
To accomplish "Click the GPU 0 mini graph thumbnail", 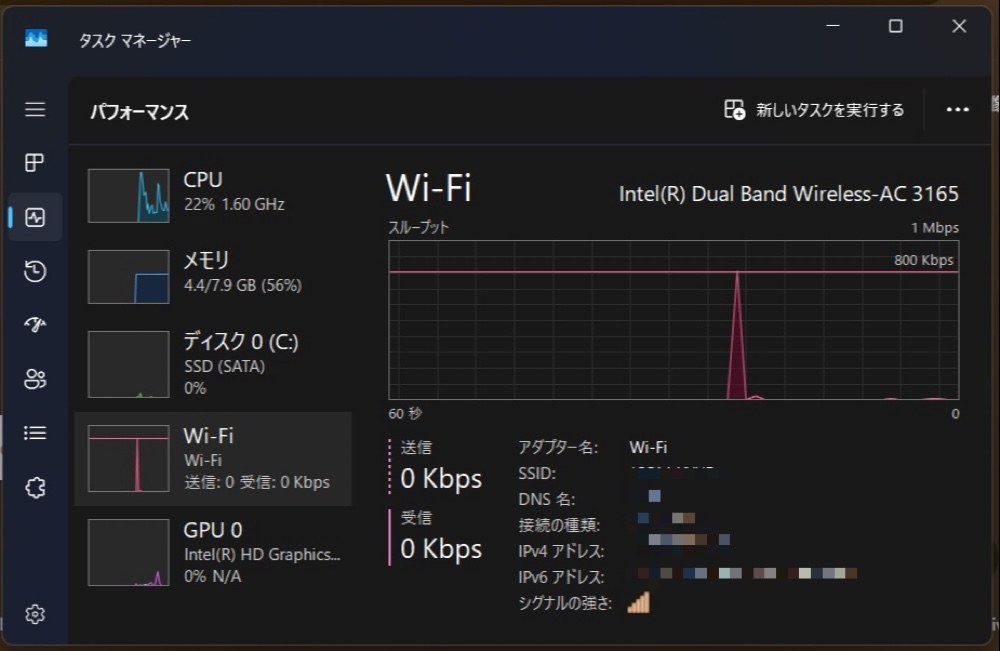I will [x=129, y=552].
